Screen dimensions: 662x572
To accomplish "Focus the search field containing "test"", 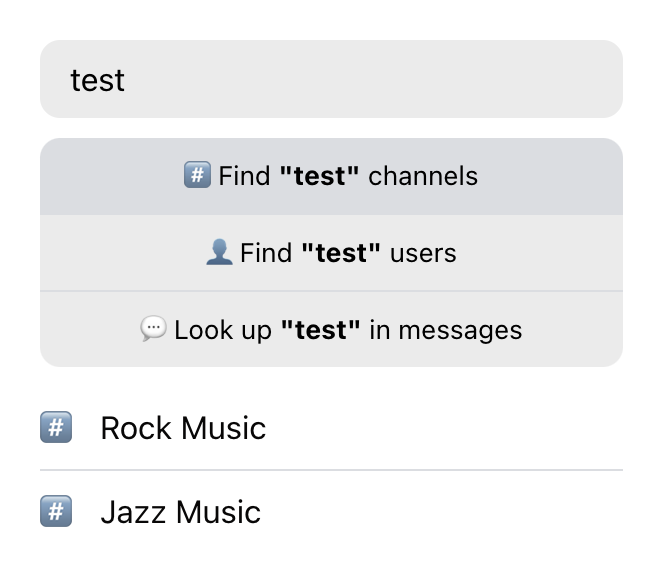I will click(331, 80).
